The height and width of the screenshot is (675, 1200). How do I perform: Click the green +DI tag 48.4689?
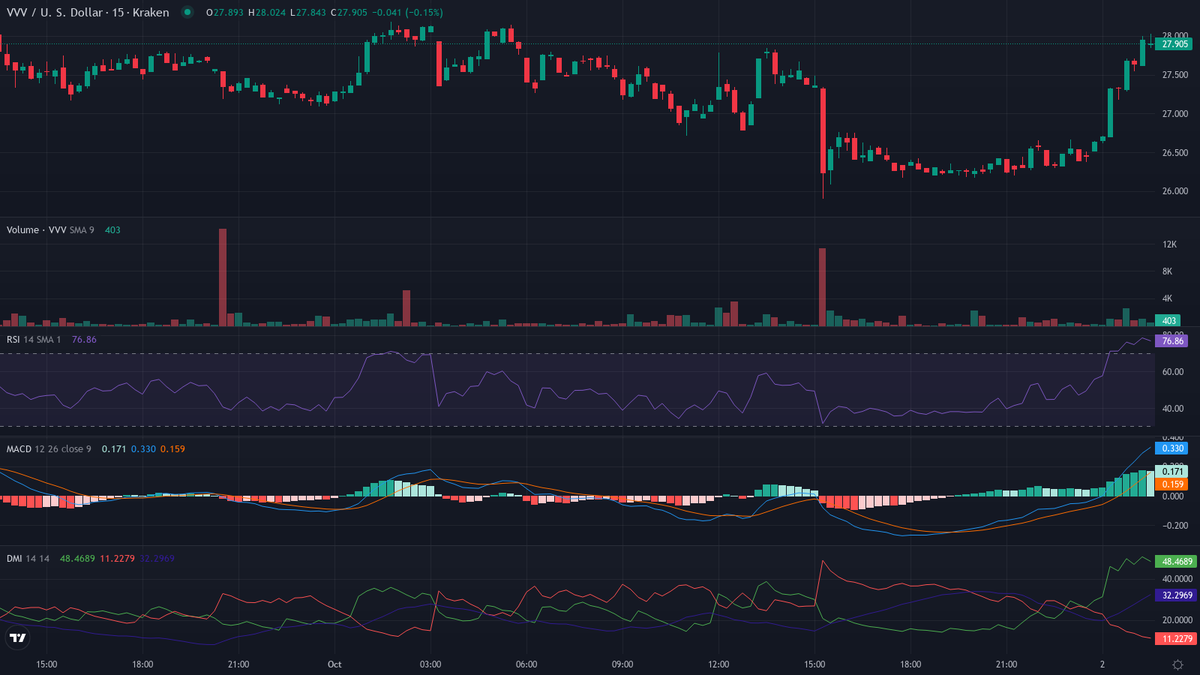click(1175, 561)
